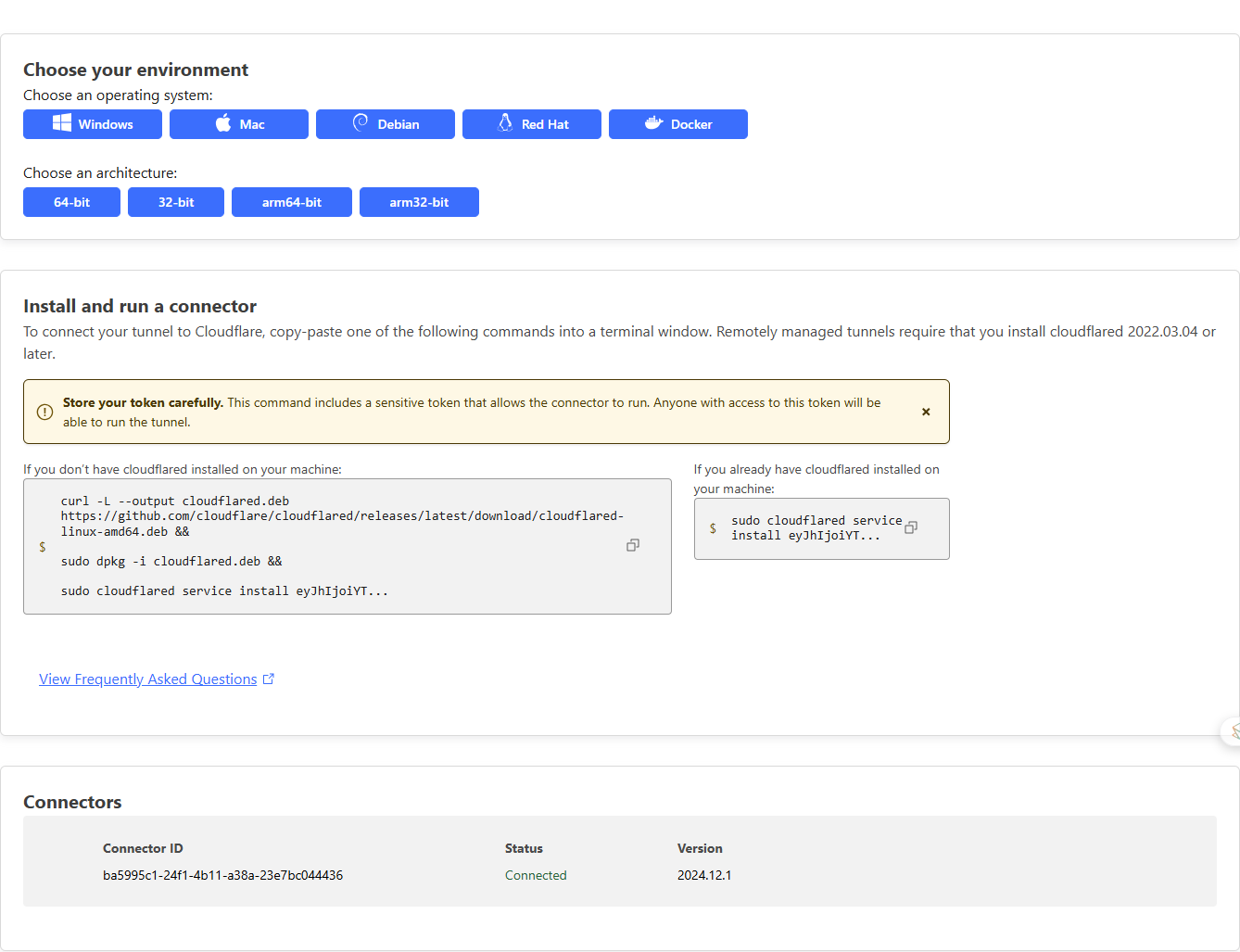This screenshot has width=1240, height=952.
Task: Click the connector ID ba5995c1-24f1-4b11-a38a-23e7bc044436
Action: point(222,875)
